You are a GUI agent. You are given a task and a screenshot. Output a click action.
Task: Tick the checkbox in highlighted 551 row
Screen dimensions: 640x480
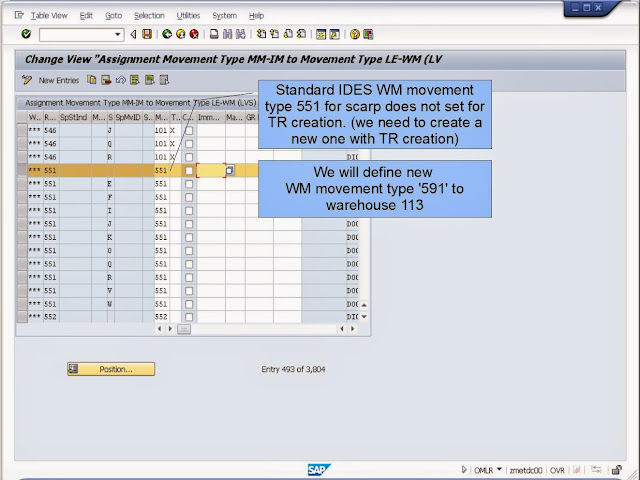[x=189, y=171]
